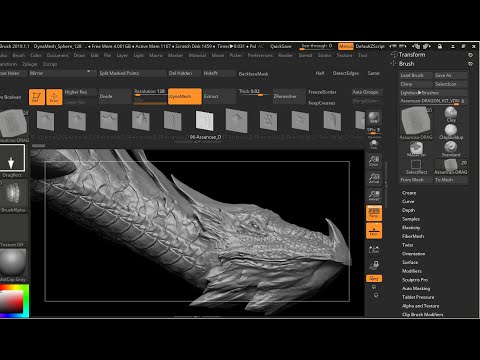The image size is (480, 360).
Task: Expand the Tablet Pressure section
Action: [418, 297]
